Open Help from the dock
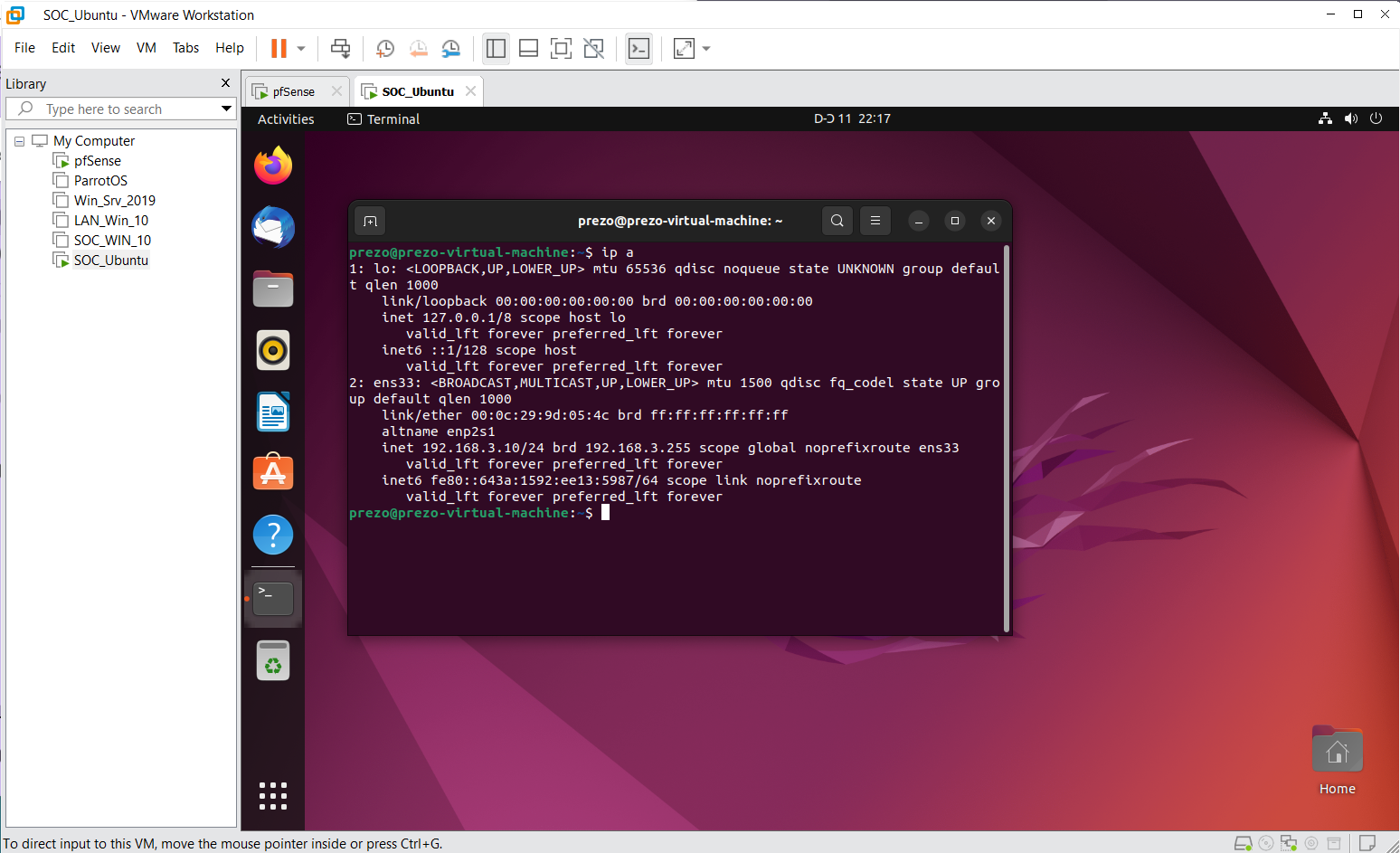The height and width of the screenshot is (853, 1400). tap(273, 535)
